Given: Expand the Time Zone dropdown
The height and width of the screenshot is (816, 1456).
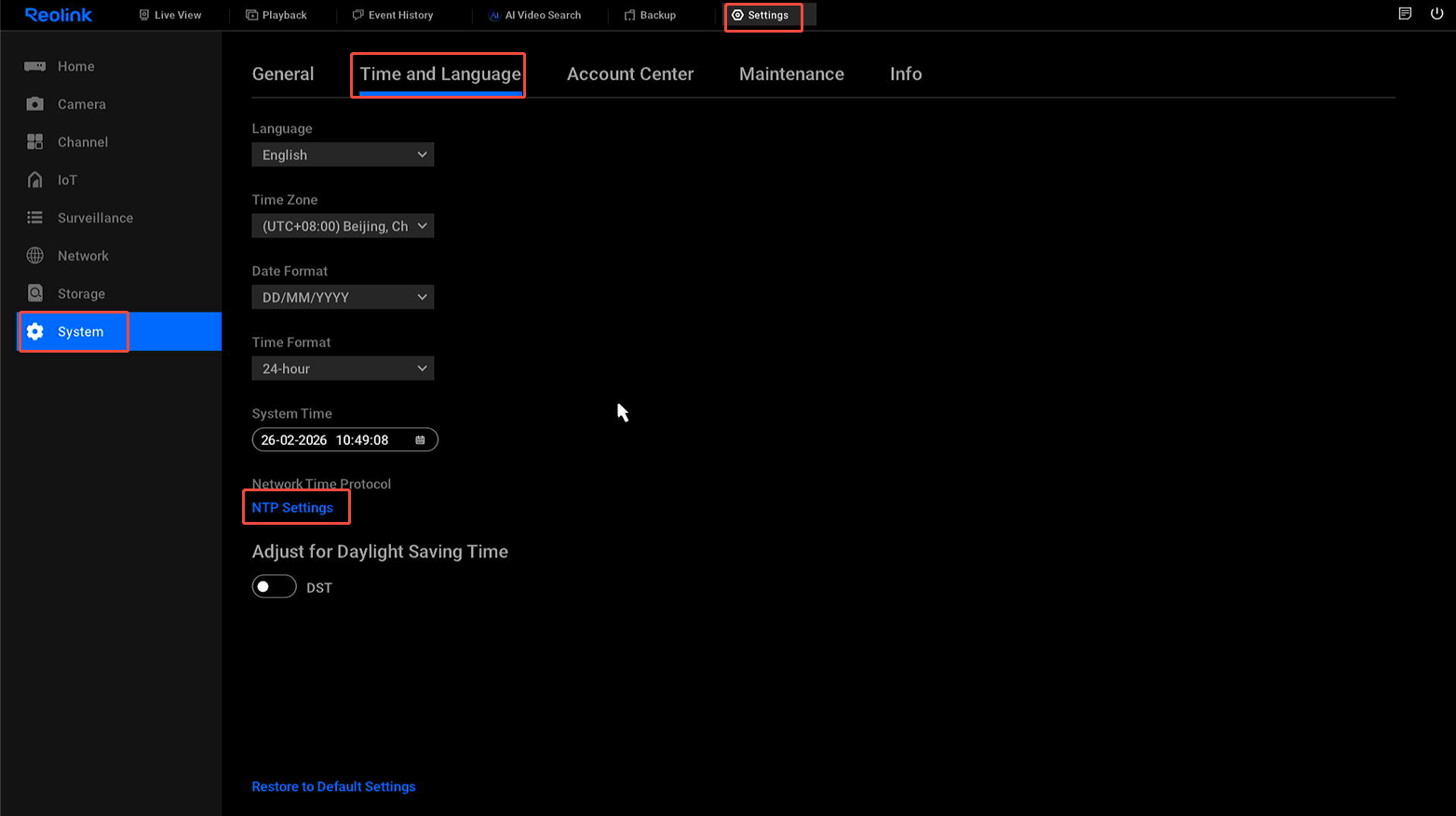Looking at the screenshot, I should pyautogui.click(x=343, y=225).
